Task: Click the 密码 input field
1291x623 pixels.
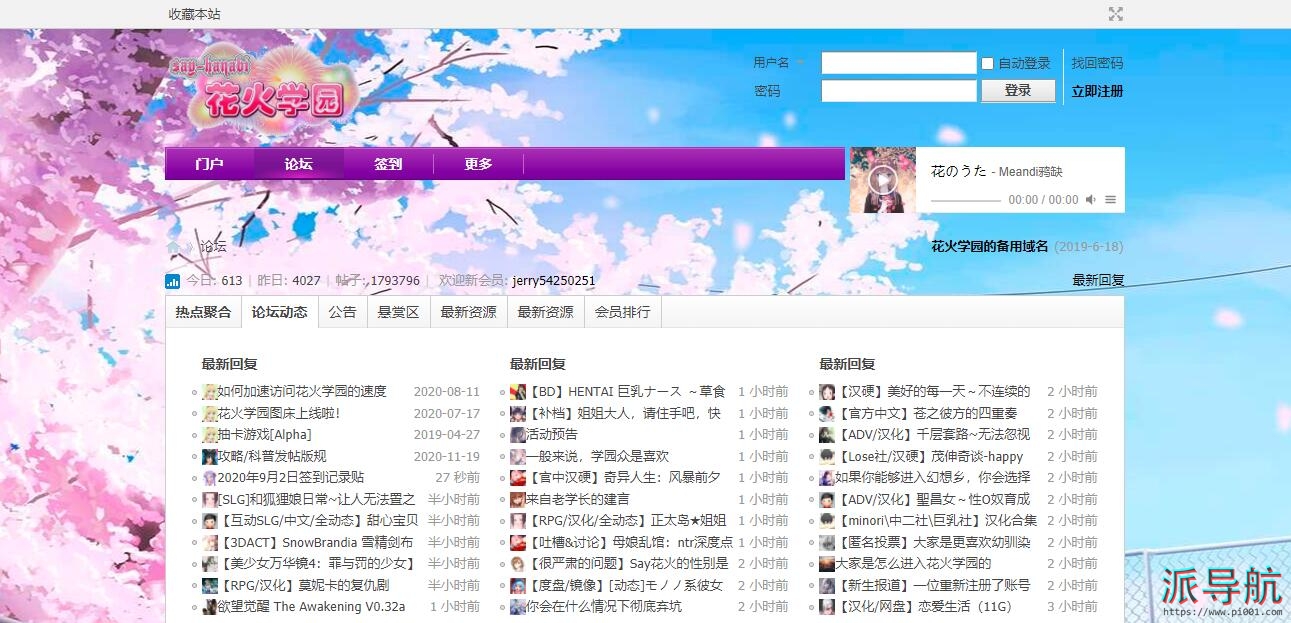Action: coord(898,91)
